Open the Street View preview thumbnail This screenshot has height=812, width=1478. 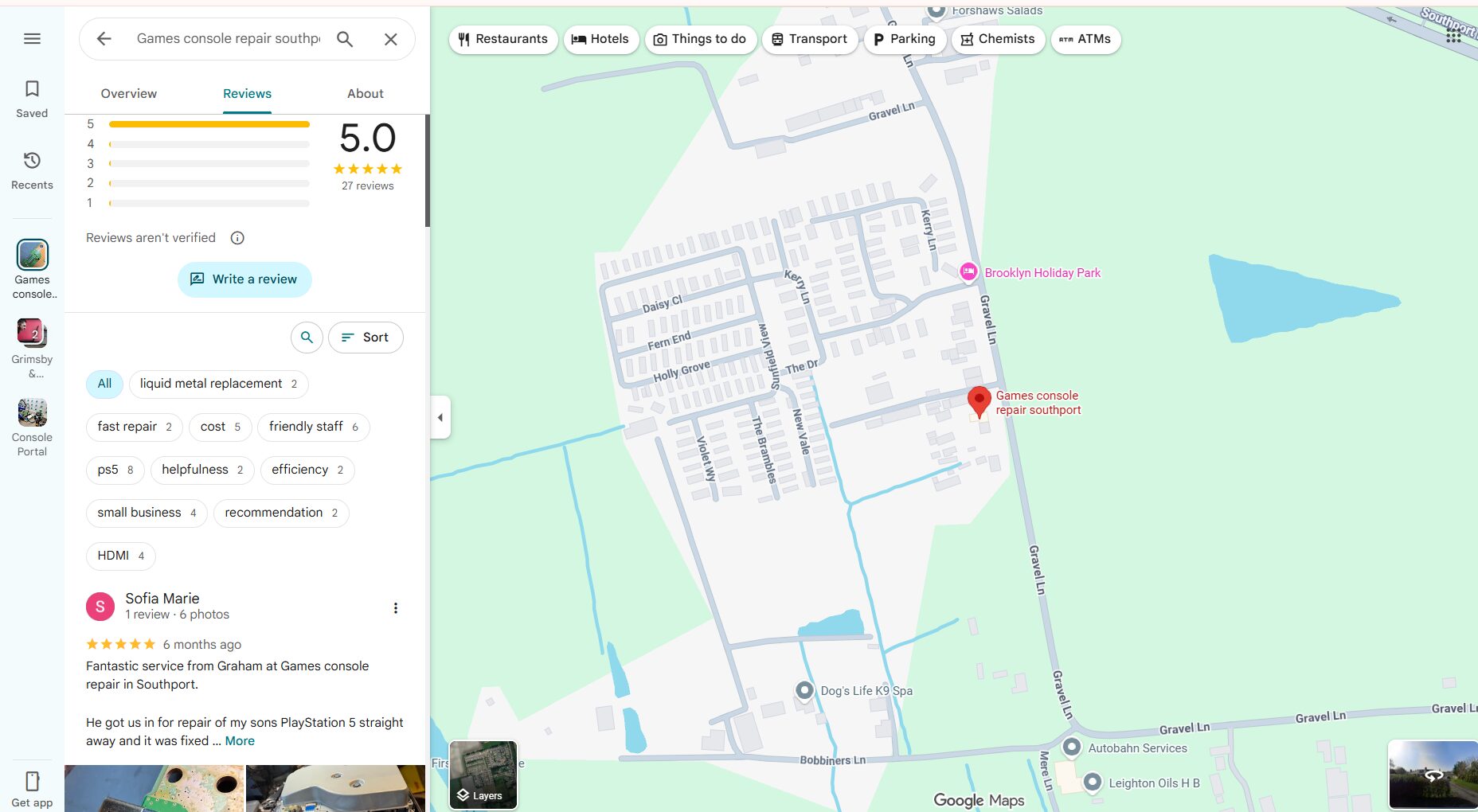(x=1433, y=775)
